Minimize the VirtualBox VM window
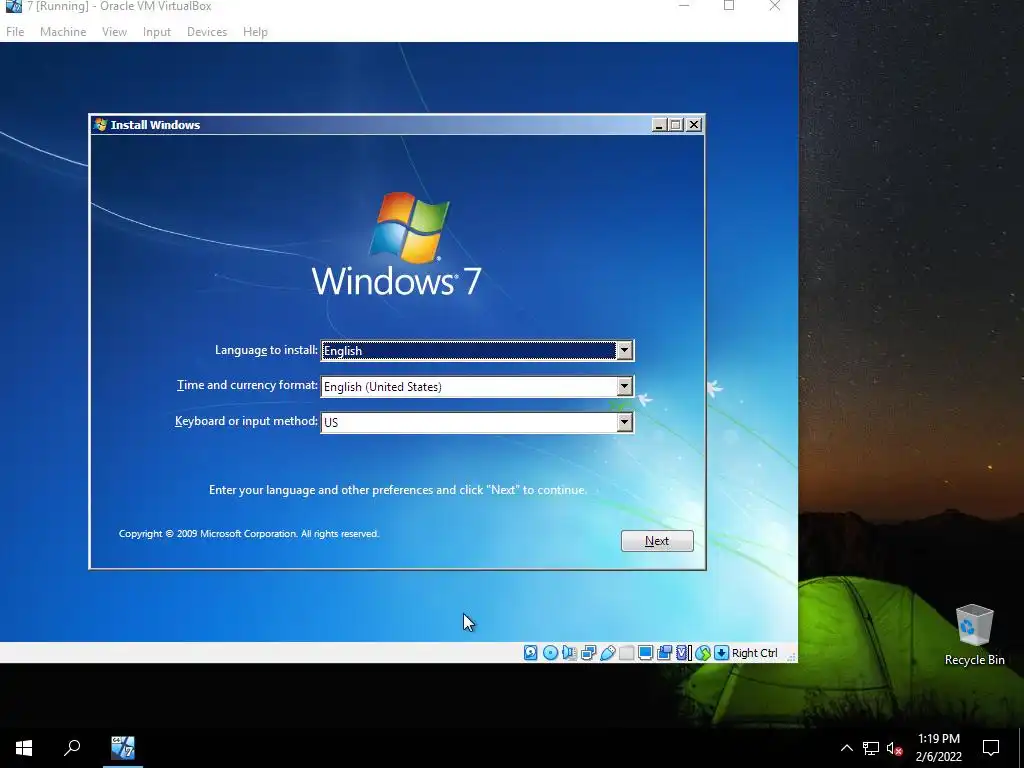This screenshot has width=1024, height=768. pos(684,6)
